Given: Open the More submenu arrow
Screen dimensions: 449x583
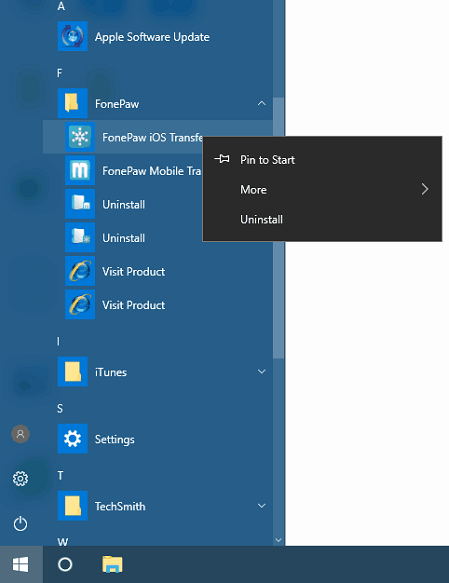Looking at the screenshot, I should pos(425,189).
